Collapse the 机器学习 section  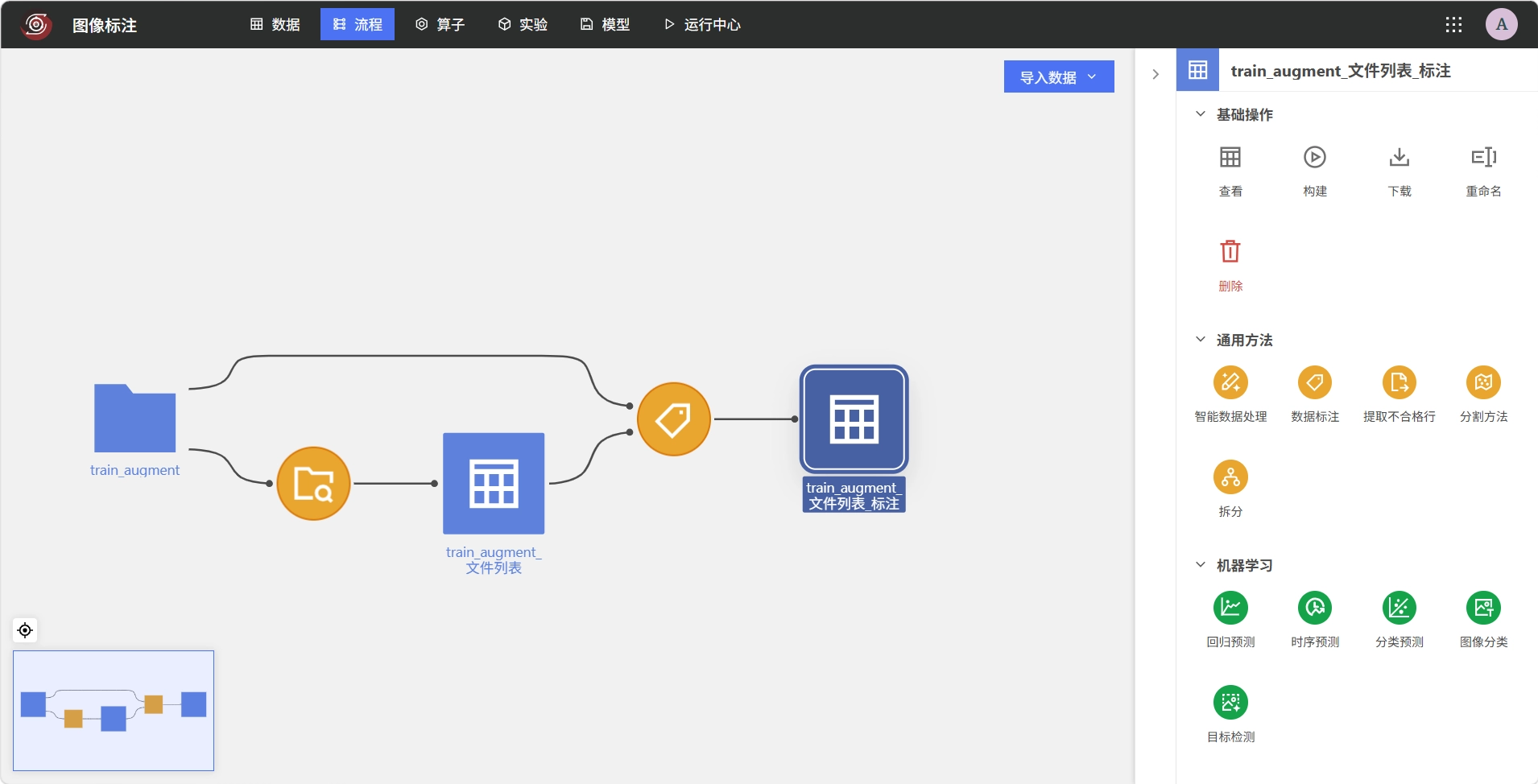point(1200,565)
